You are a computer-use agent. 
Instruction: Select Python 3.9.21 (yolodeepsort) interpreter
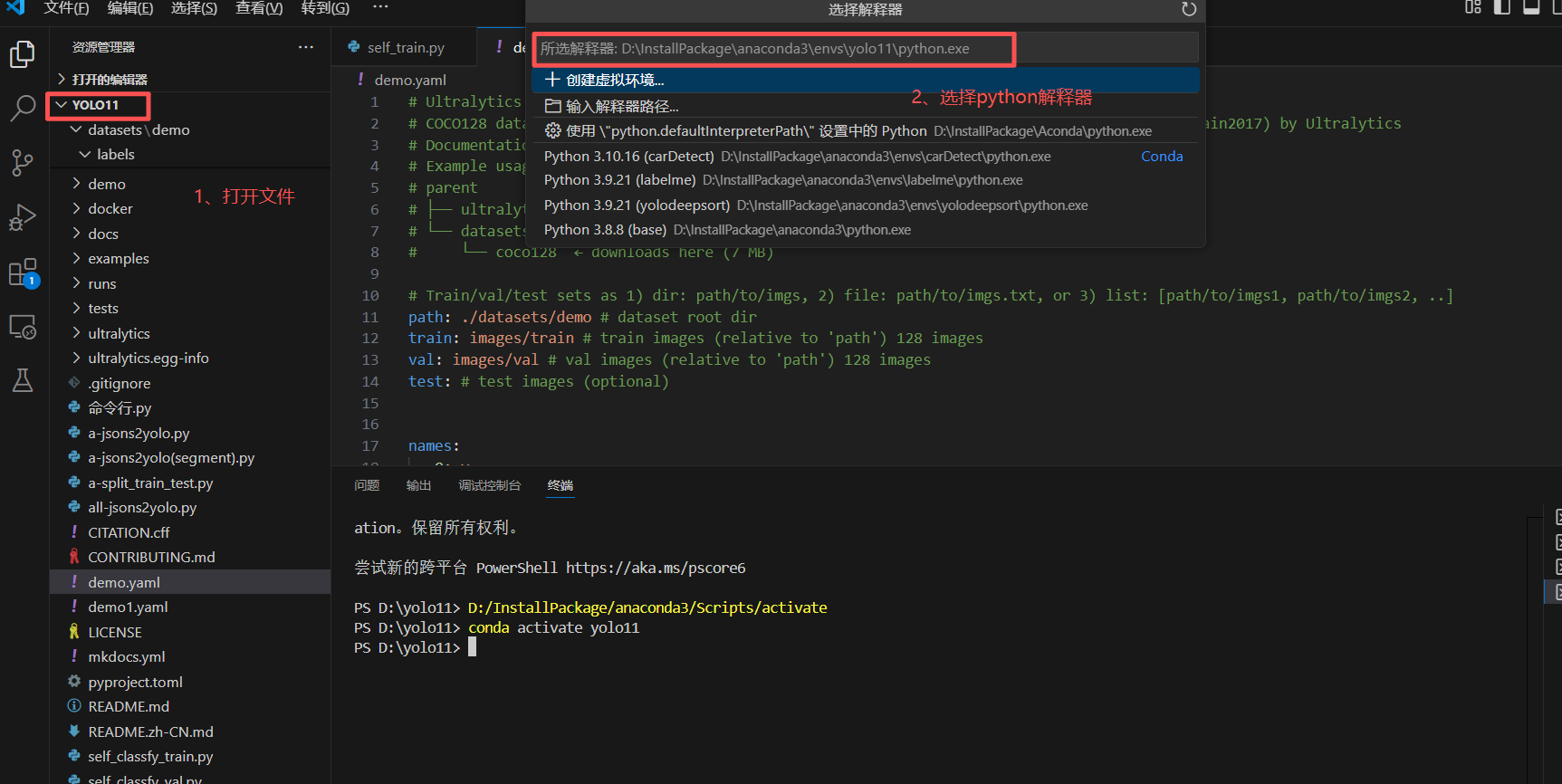pos(866,206)
